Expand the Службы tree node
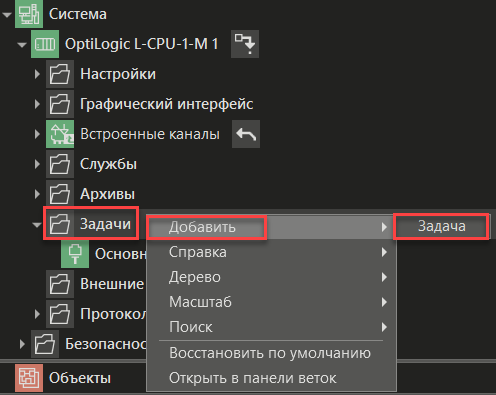496x395 pixels. click(x=37, y=164)
